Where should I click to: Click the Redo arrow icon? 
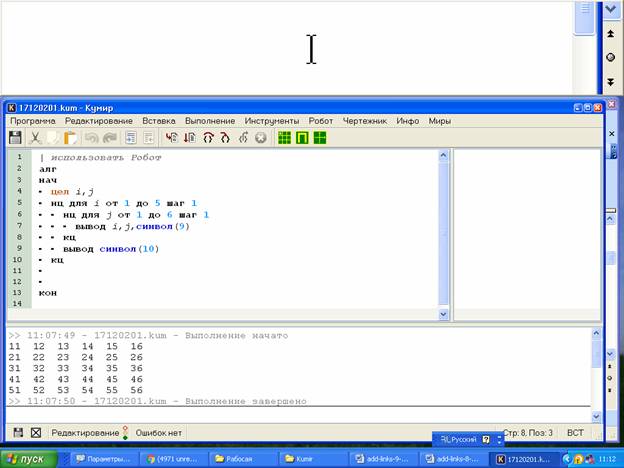point(109,138)
